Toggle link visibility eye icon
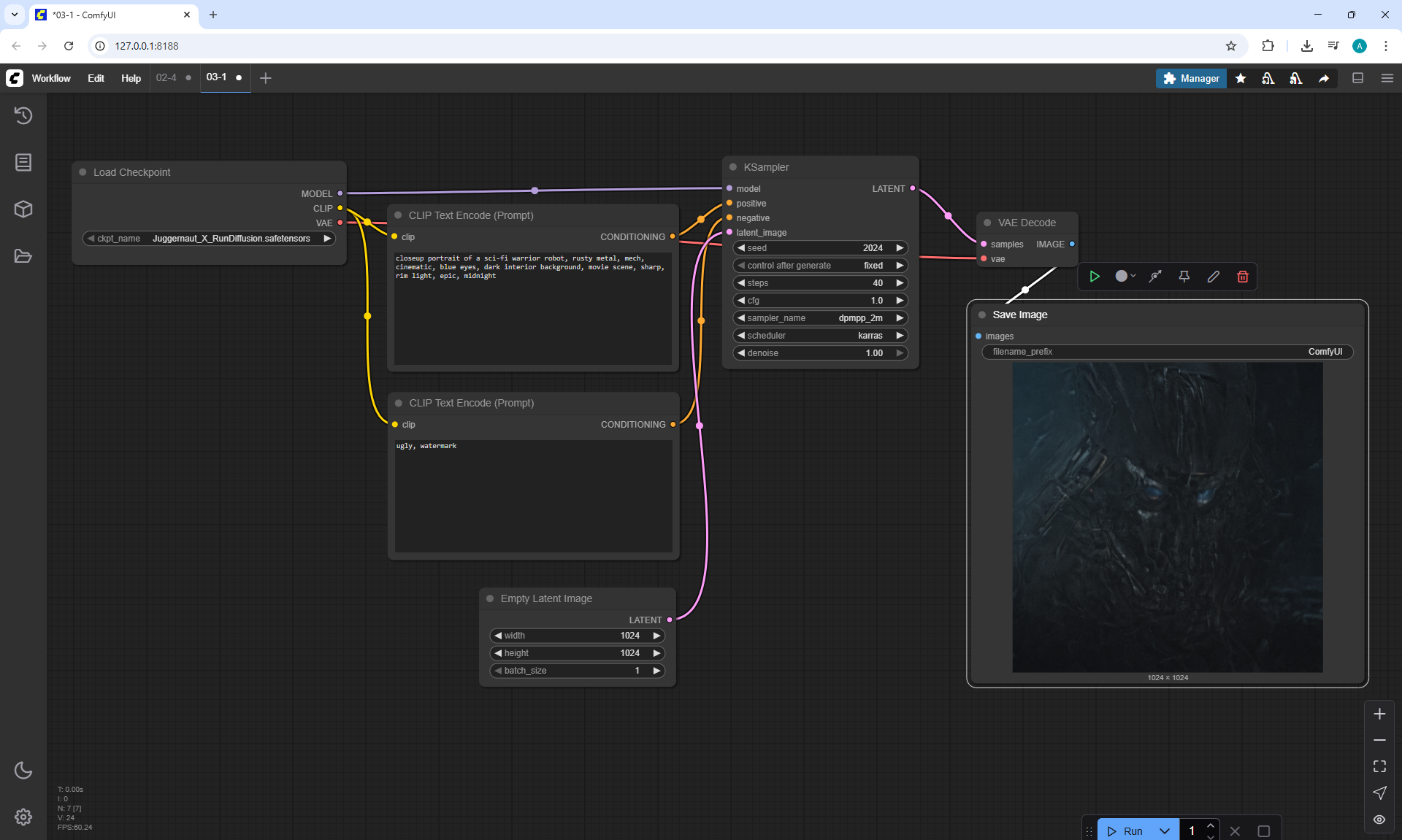The image size is (1402, 840). tap(1379, 820)
